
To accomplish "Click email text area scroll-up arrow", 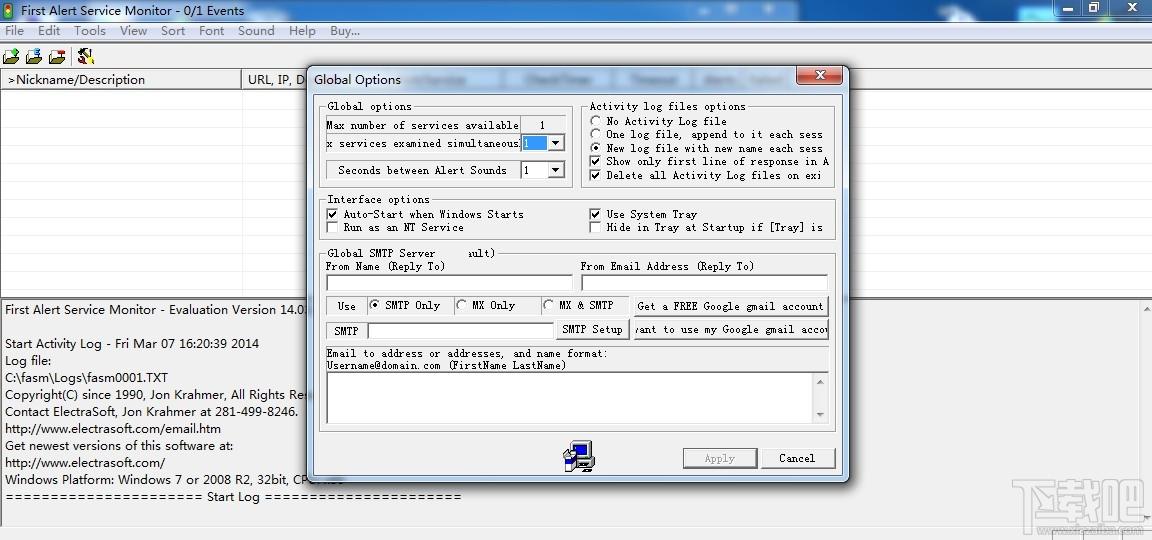I will tap(821, 381).
